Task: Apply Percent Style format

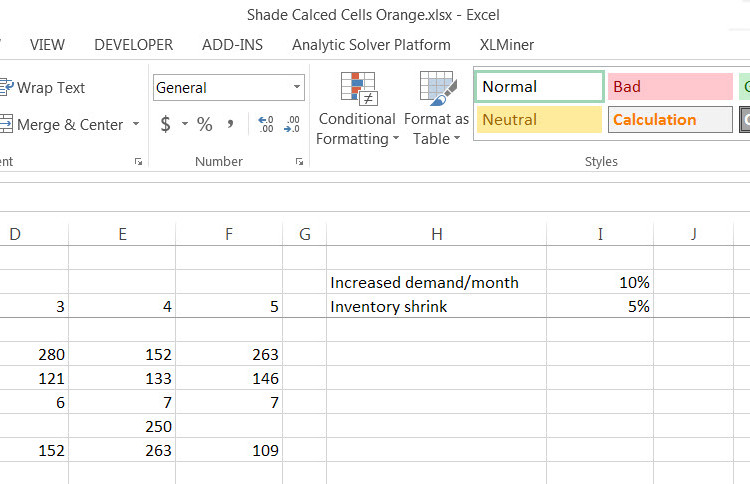Action: click(205, 124)
